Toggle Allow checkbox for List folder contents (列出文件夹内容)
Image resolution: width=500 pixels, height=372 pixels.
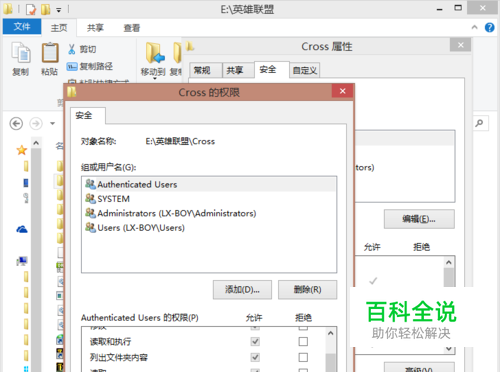coord(255,357)
